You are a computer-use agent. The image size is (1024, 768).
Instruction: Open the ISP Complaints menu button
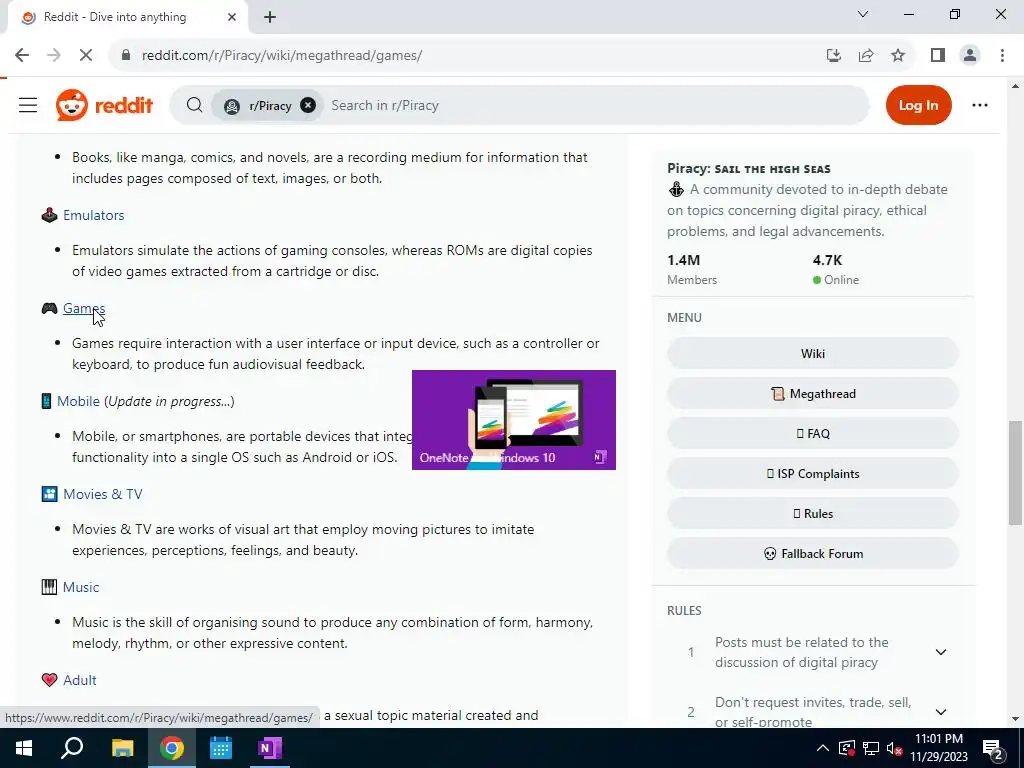tap(812, 473)
